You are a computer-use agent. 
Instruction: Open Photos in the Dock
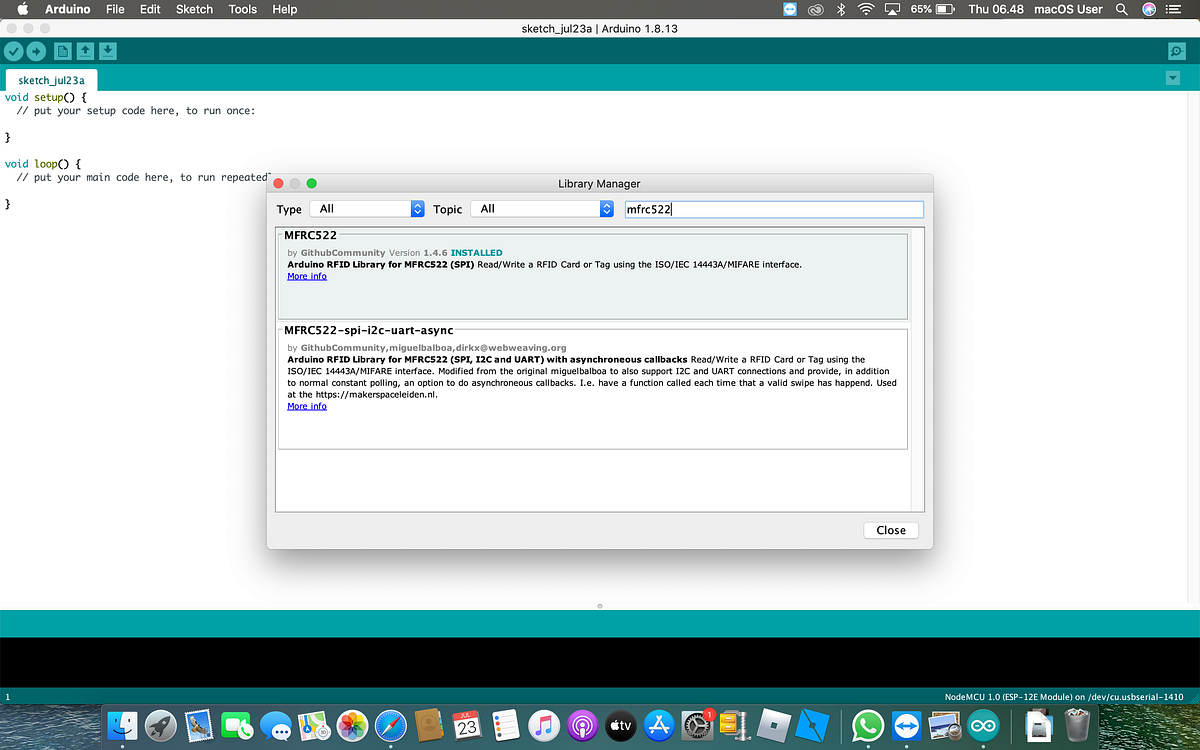tap(352, 726)
